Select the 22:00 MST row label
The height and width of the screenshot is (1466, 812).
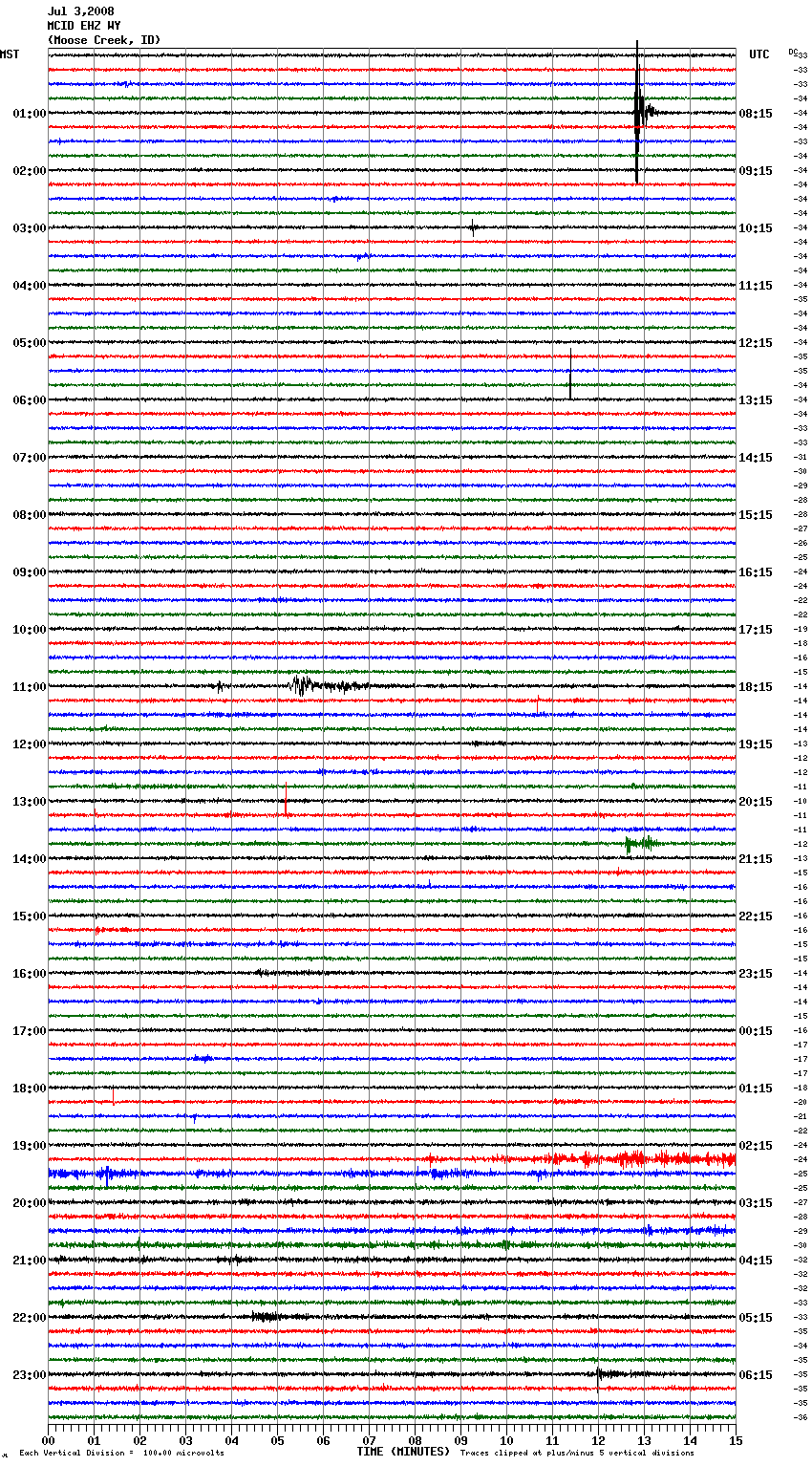30,1318
